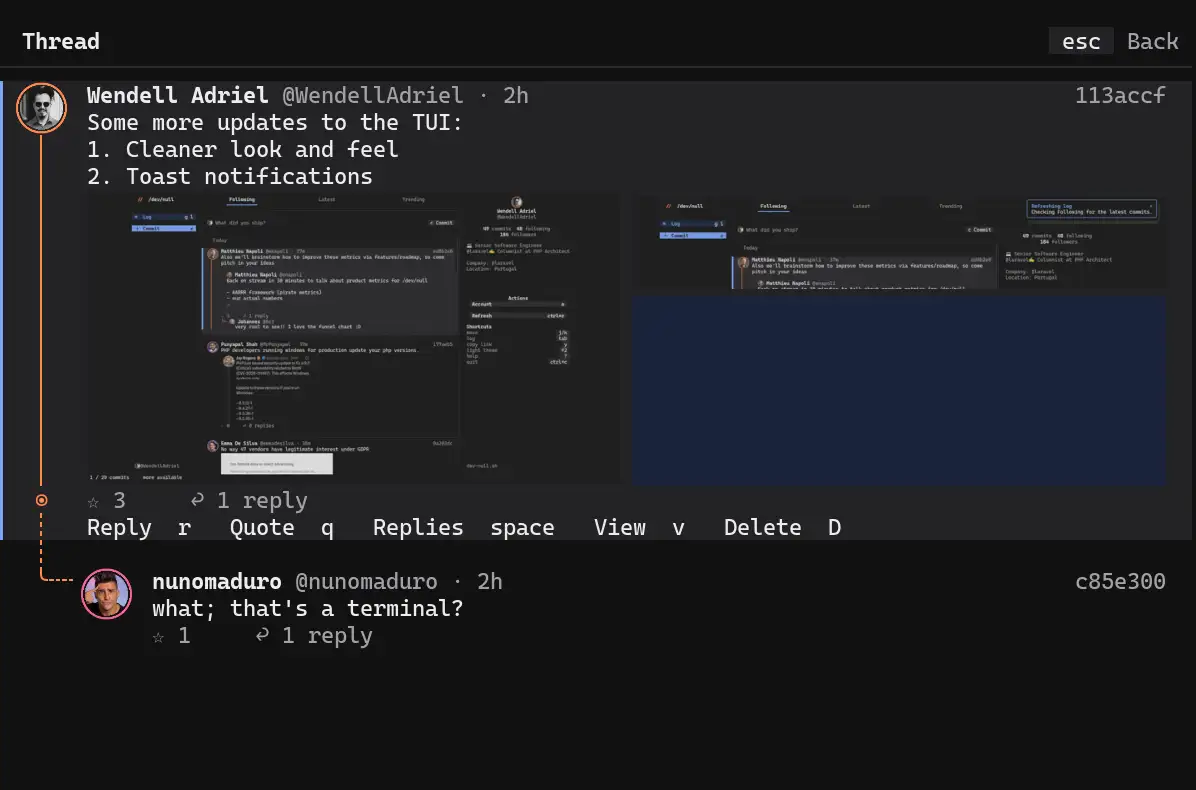The image size is (1196, 790).
Task: Star nunomaduro's reply
Action: (158, 637)
